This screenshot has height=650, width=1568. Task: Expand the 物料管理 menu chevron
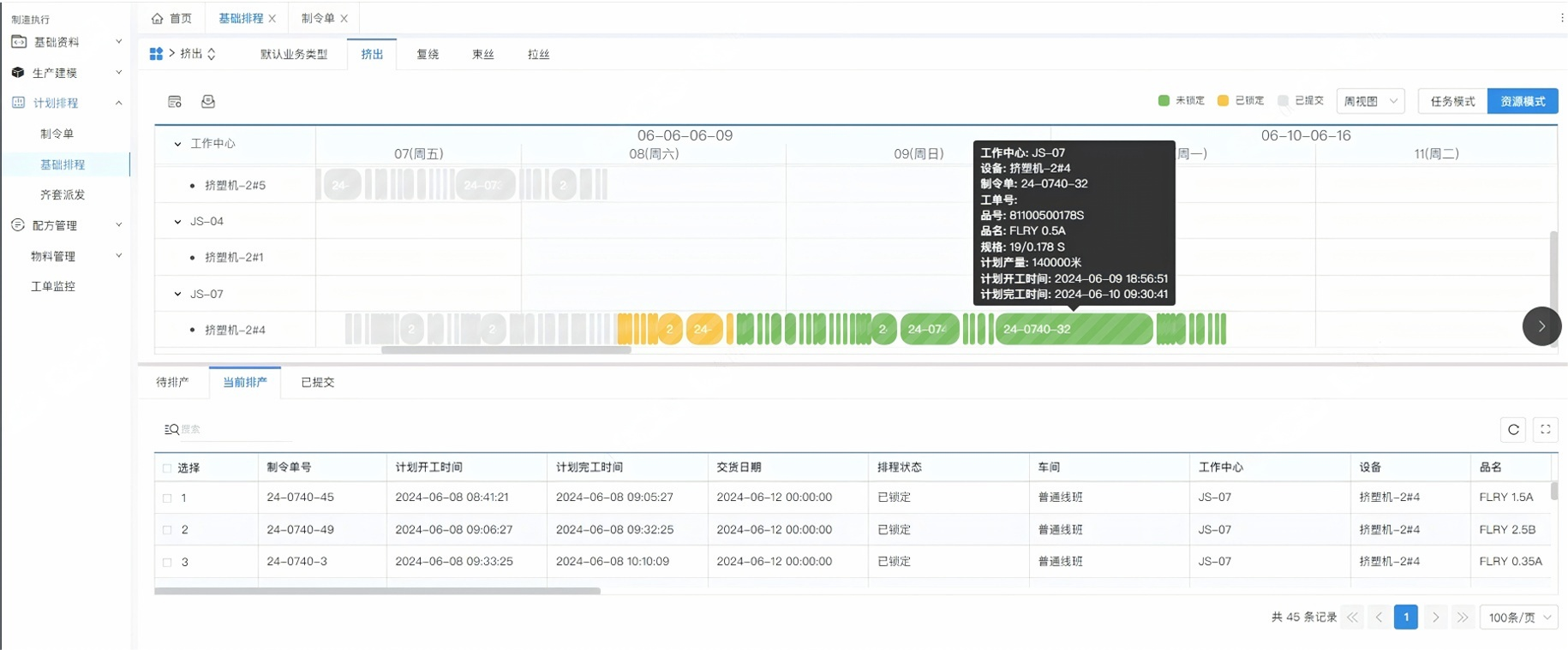pos(119,255)
